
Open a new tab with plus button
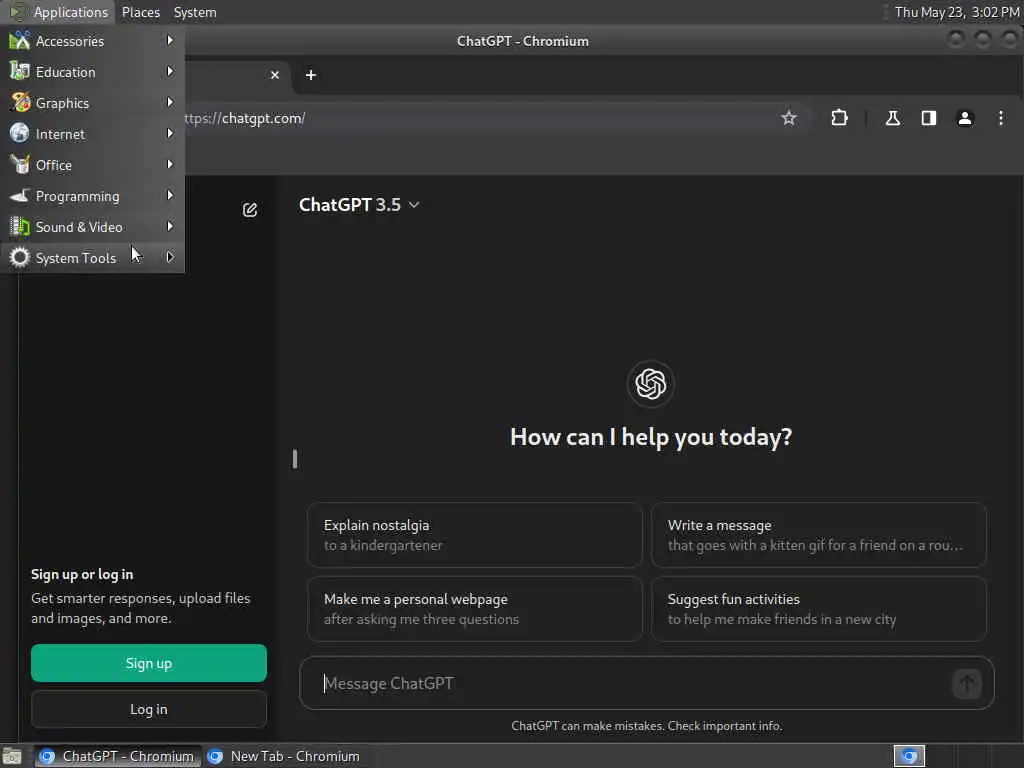[x=311, y=75]
